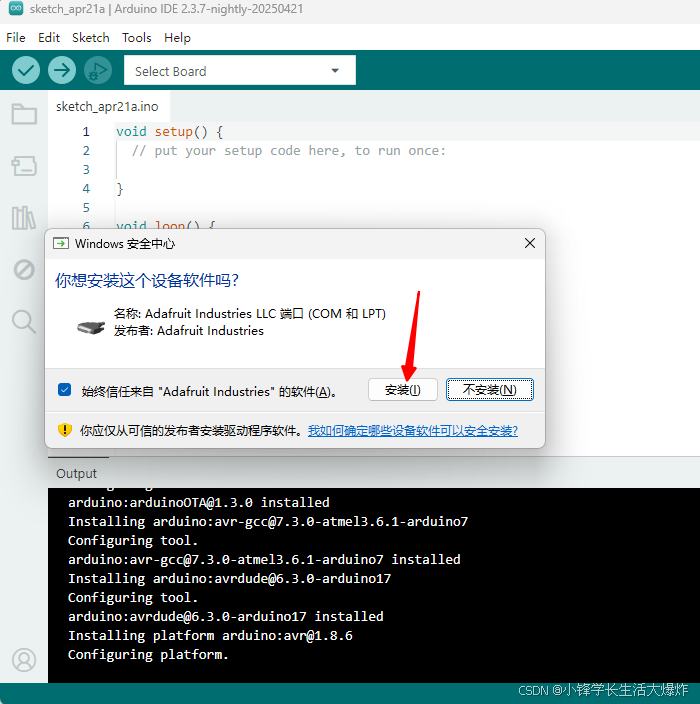Open the File menu
700x704 pixels.
(16, 38)
